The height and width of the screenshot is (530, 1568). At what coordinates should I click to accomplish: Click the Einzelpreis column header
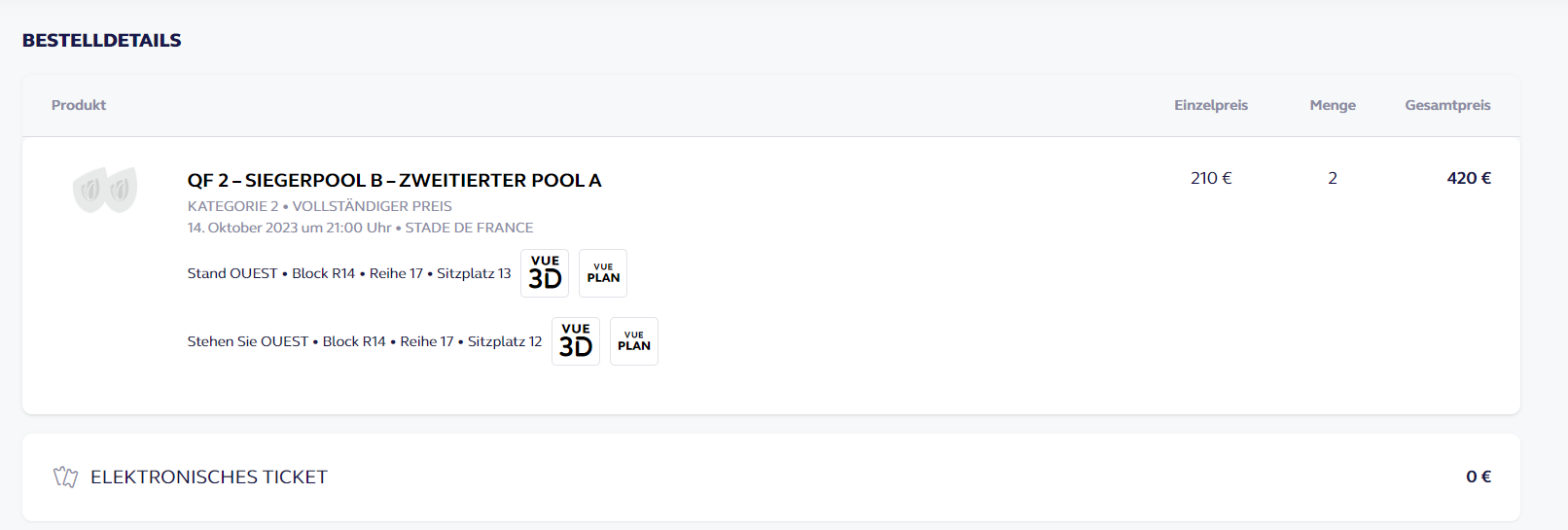pyautogui.click(x=1210, y=105)
